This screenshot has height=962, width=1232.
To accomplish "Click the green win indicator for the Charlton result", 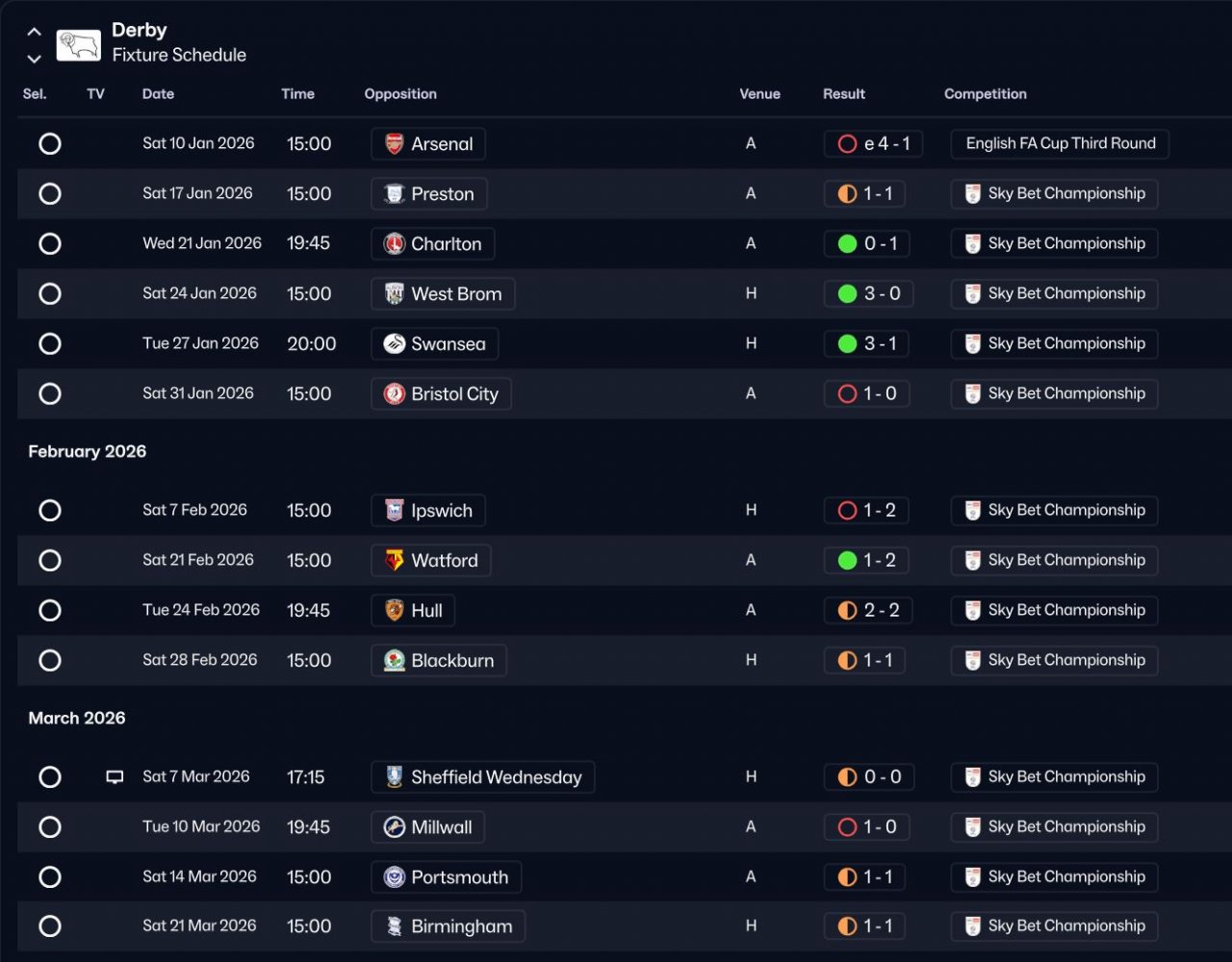I will pyautogui.click(x=847, y=243).
